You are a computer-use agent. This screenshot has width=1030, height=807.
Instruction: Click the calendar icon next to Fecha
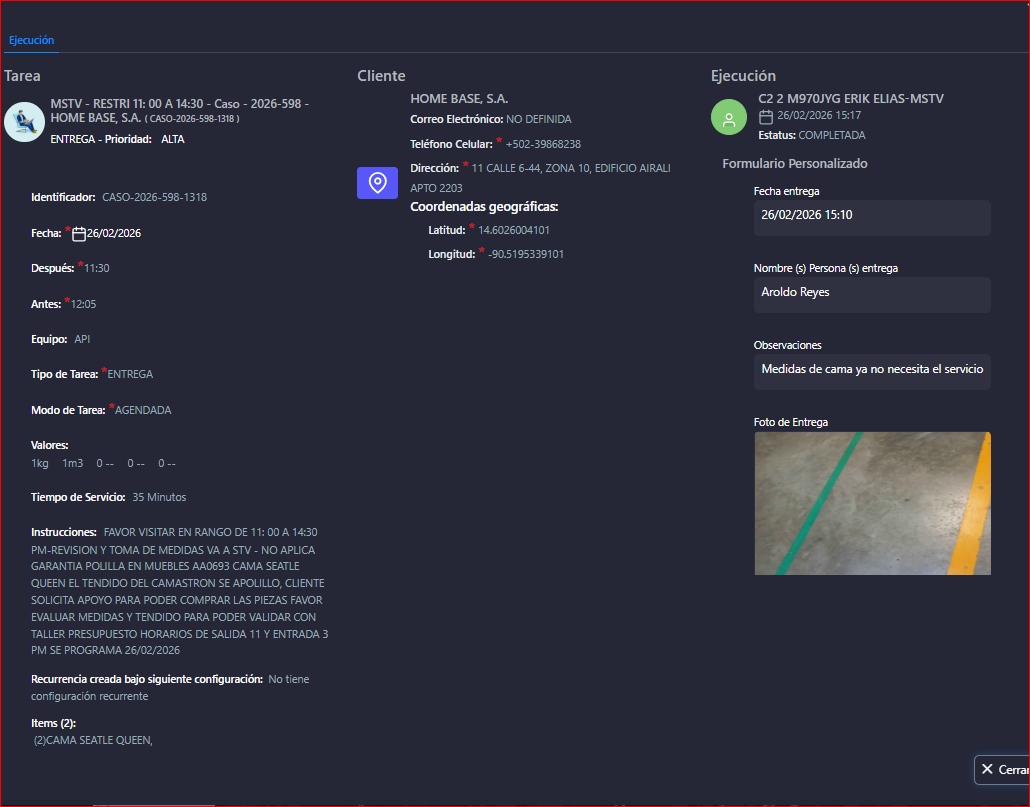pos(79,234)
